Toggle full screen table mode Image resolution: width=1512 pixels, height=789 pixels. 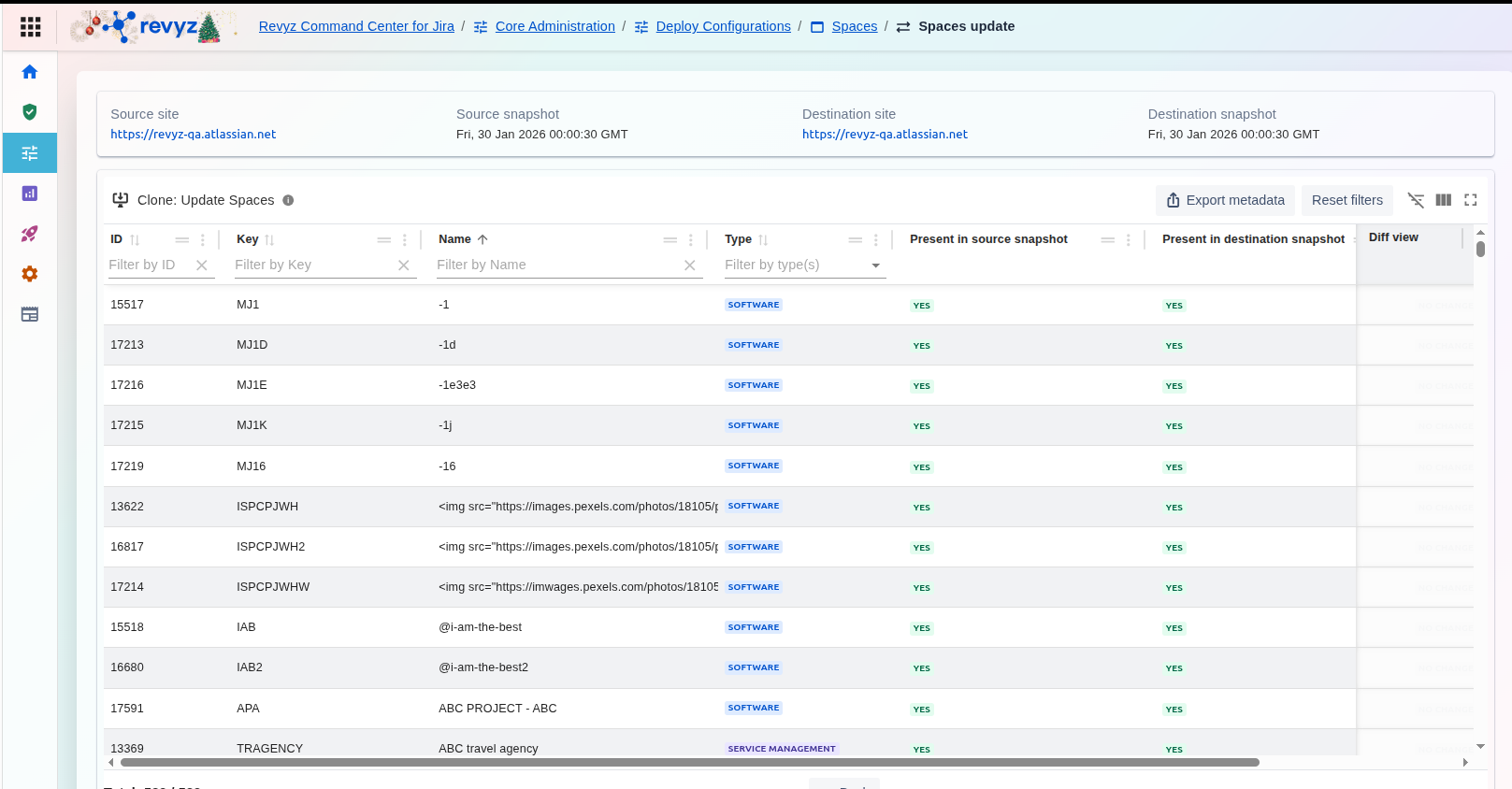(1471, 200)
